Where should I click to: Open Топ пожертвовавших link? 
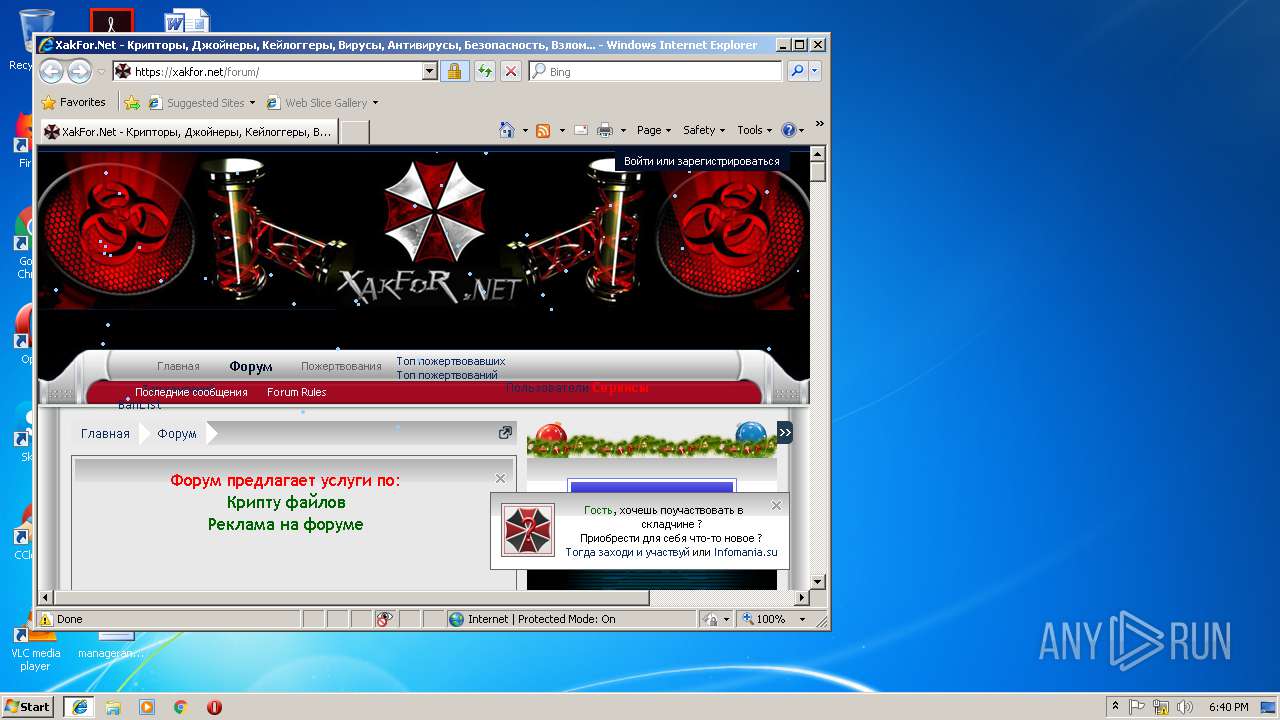[x=451, y=361]
